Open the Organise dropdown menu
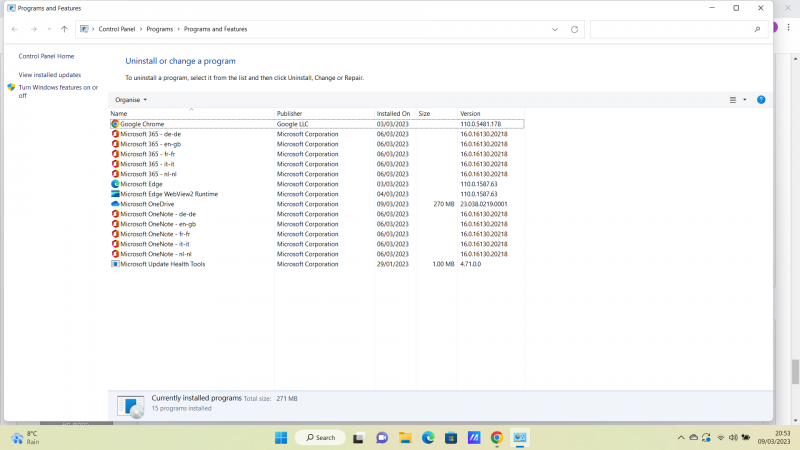This screenshot has height=450, width=800. 131,100
